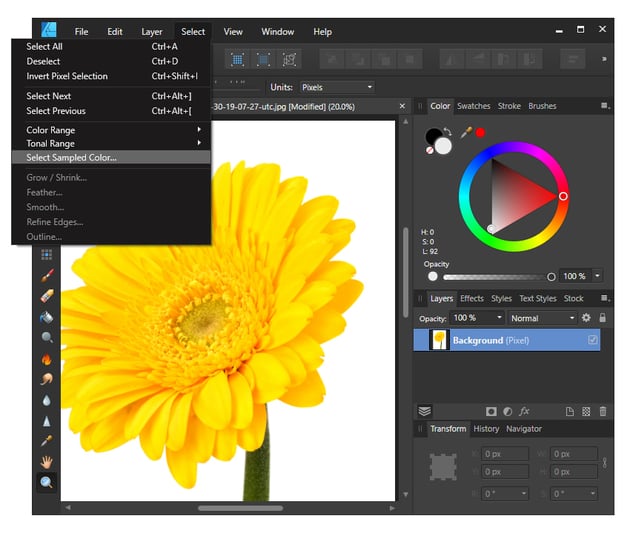Click the layer stack icon below Layers
The height and width of the screenshot is (533, 630).
click(425, 411)
